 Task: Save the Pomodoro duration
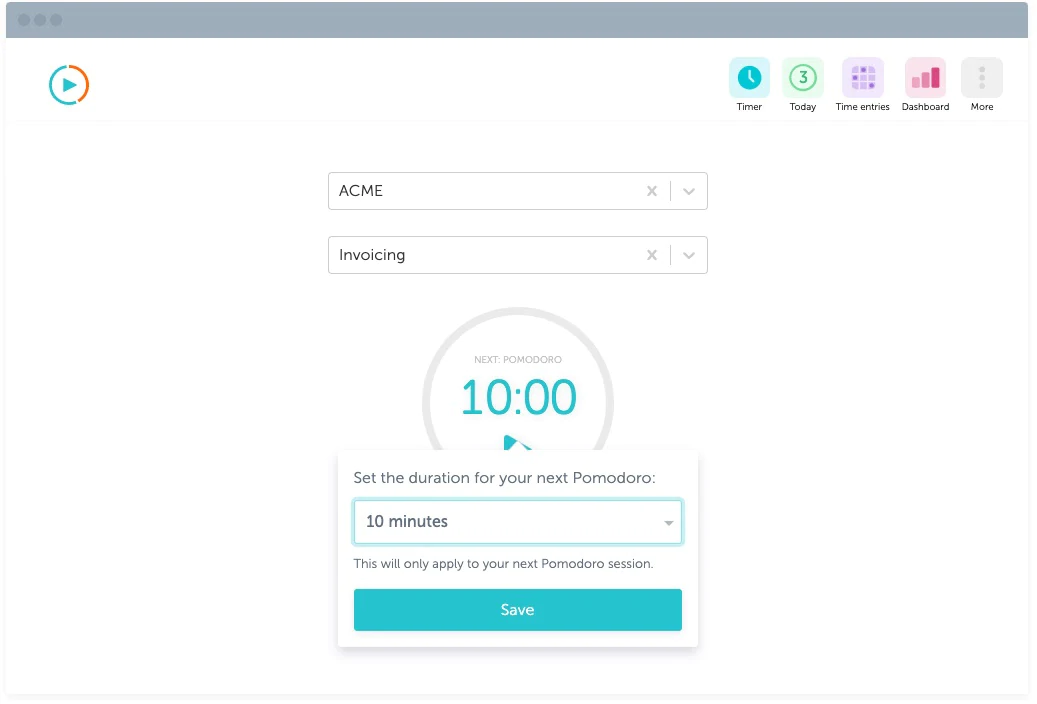click(x=518, y=610)
